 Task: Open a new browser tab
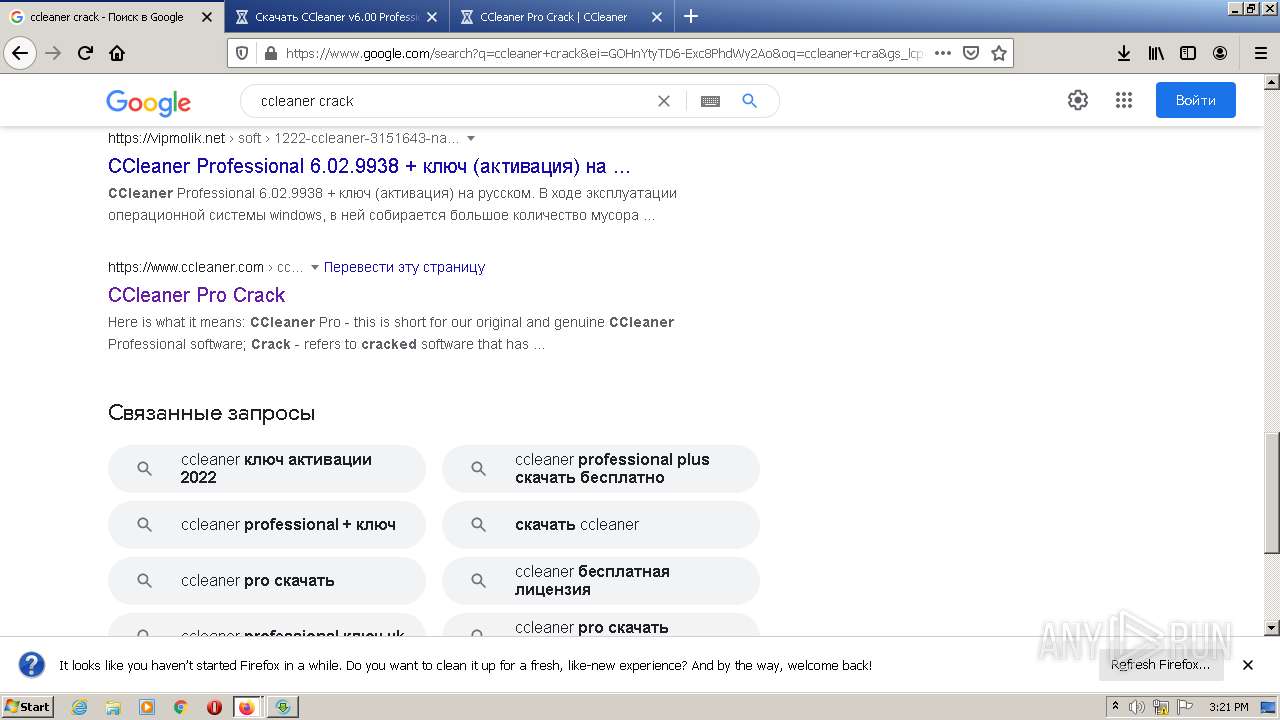691,16
